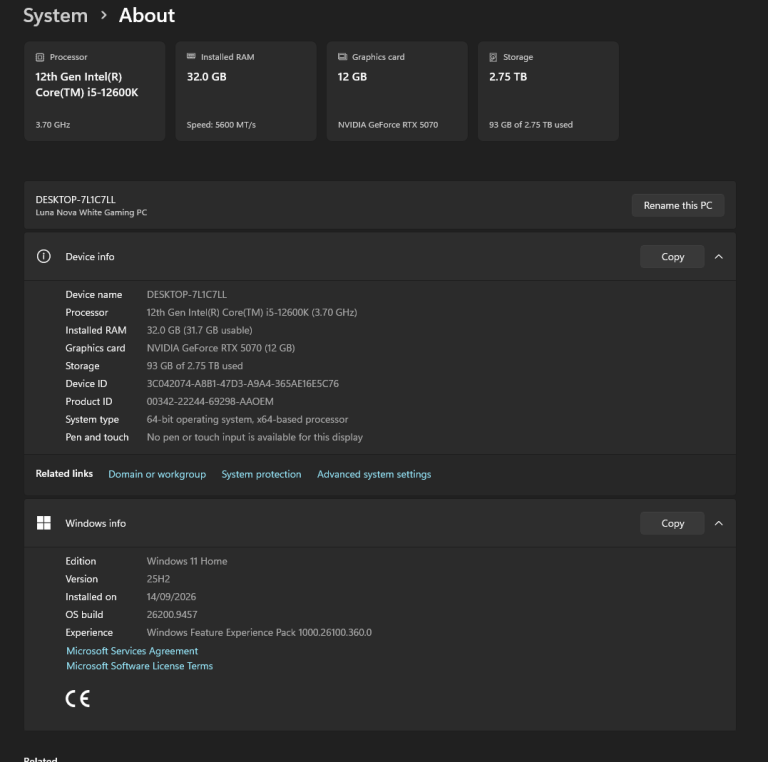Click the Installed RAM memory icon
The width and height of the screenshot is (768, 762).
click(191, 56)
